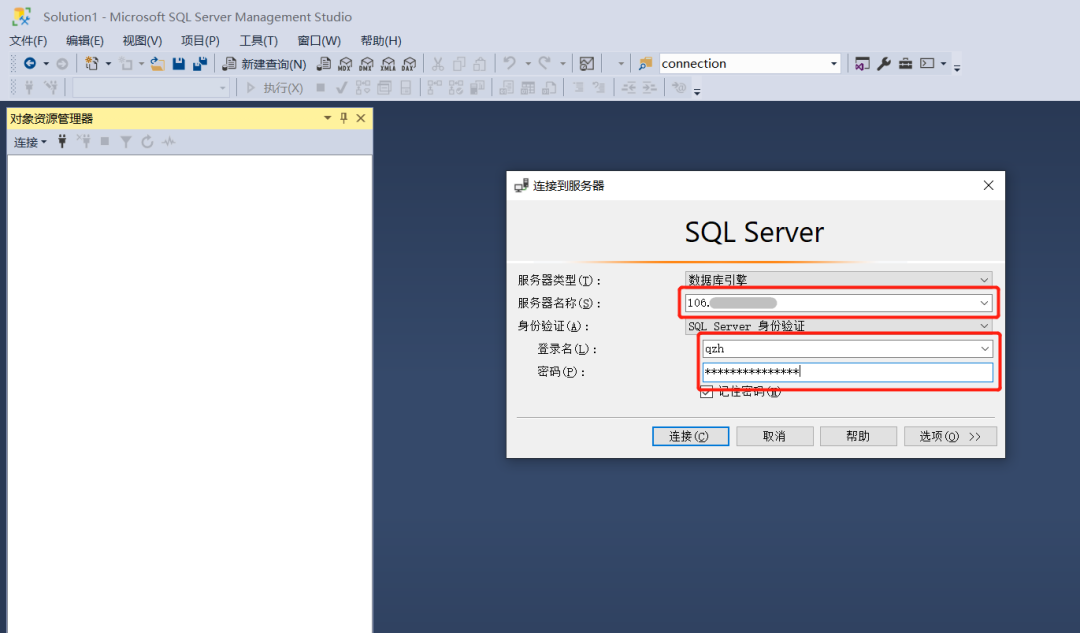Open the Help menu
This screenshot has width=1080, height=633.
click(381, 41)
